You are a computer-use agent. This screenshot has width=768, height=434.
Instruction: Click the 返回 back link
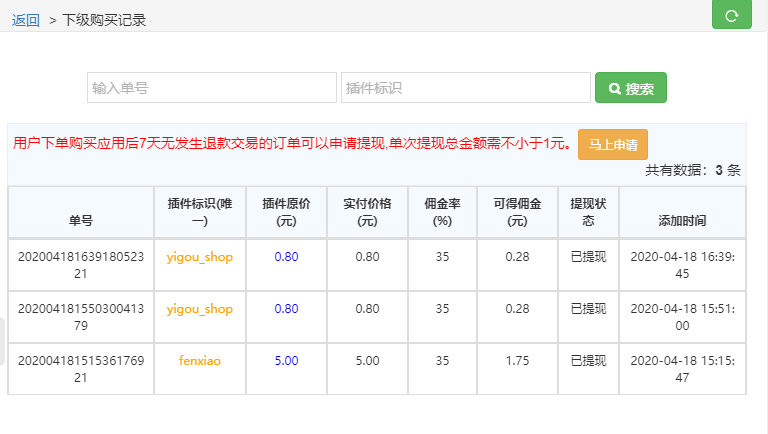[x=26, y=20]
